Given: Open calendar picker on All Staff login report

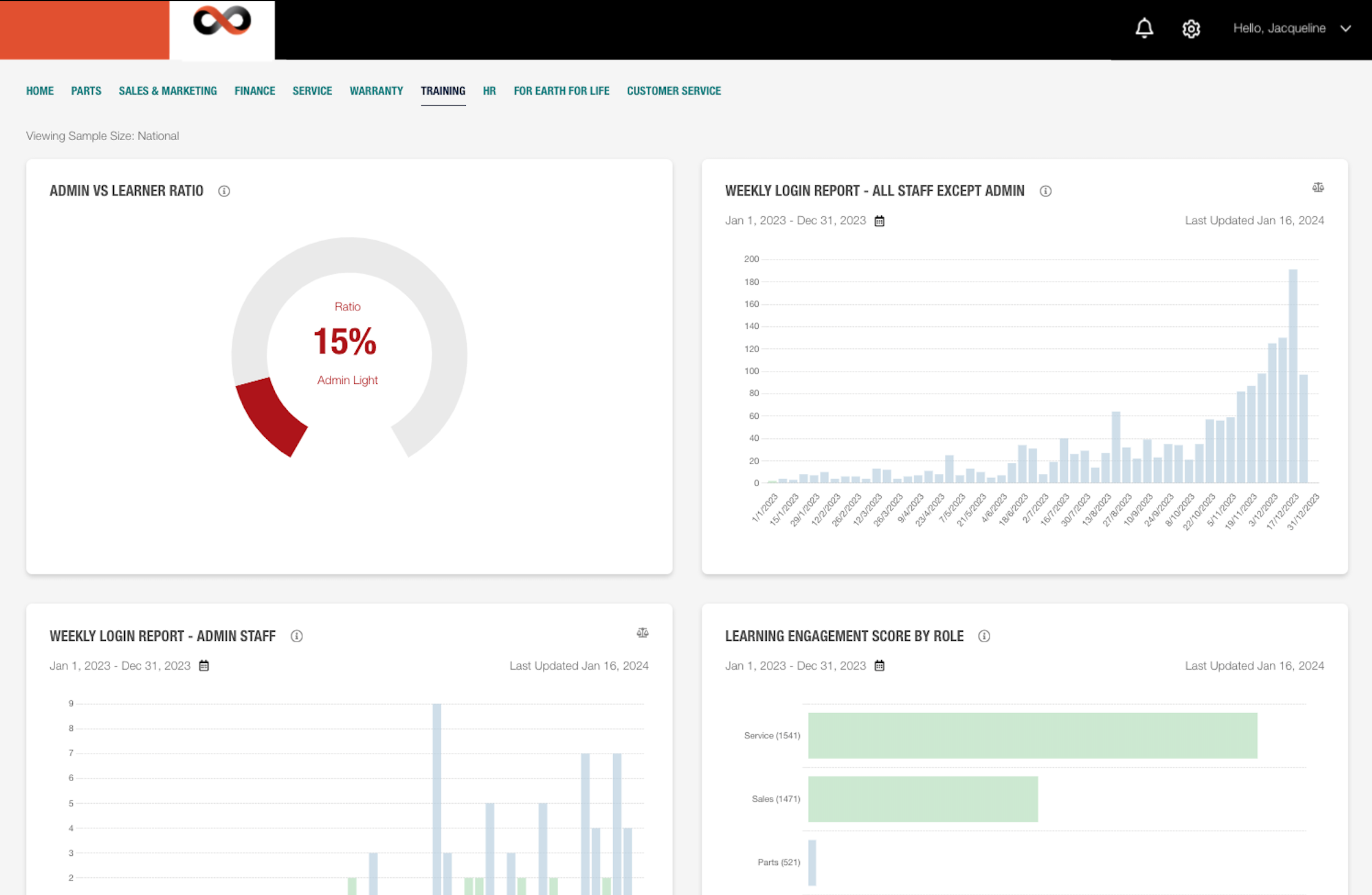Looking at the screenshot, I should point(879,221).
